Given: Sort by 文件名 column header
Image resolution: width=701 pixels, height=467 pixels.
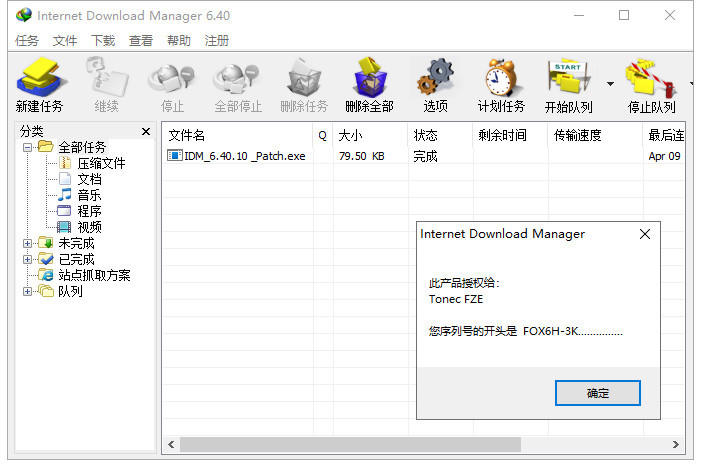Looking at the screenshot, I should [x=238, y=135].
